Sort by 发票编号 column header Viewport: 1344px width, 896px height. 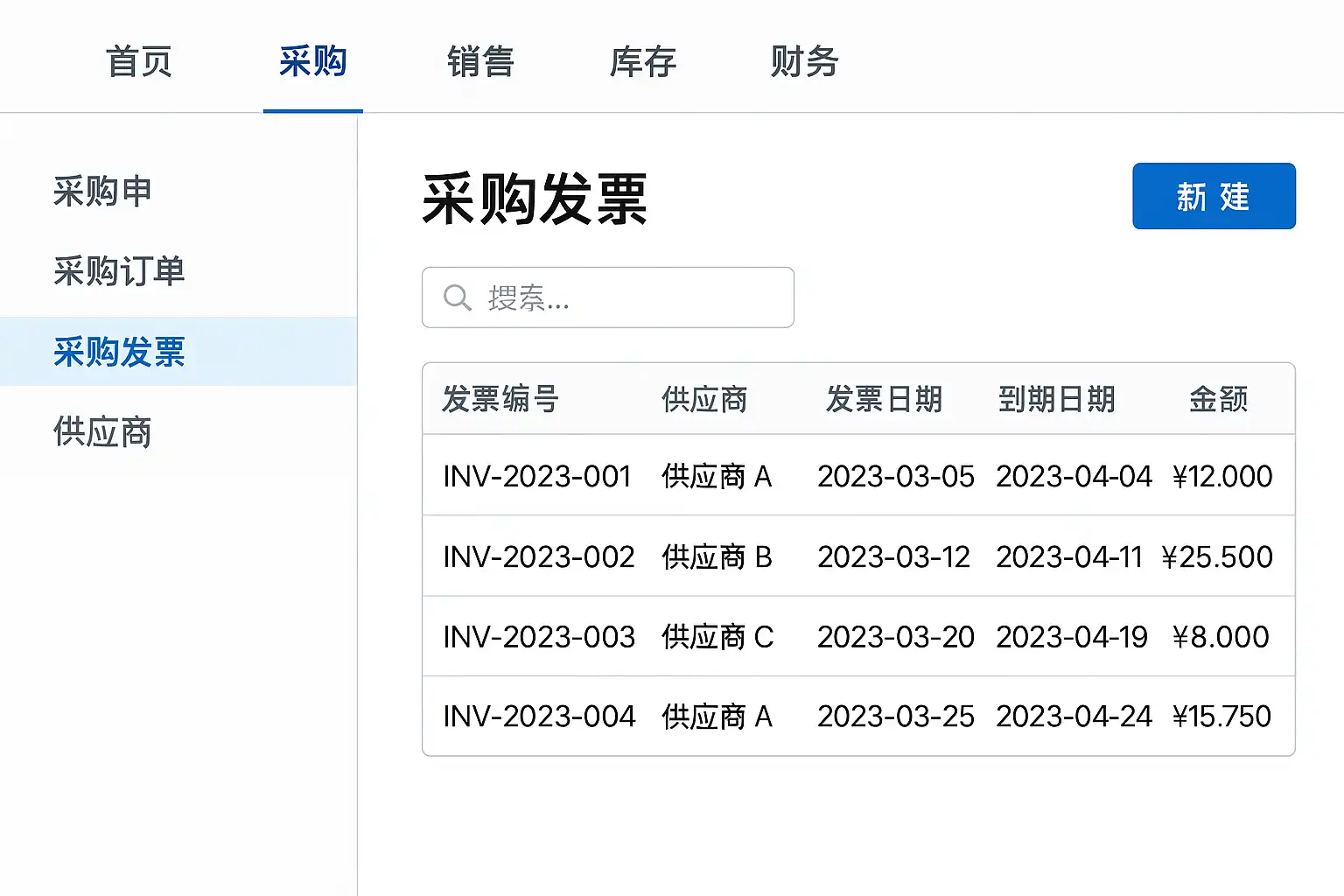(x=500, y=399)
